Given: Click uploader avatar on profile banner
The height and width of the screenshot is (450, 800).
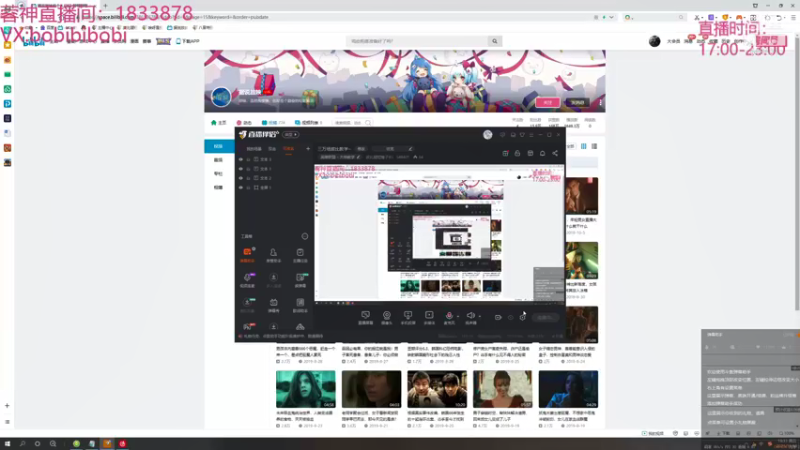Looking at the screenshot, I should pyautogui.click(x=221, y=97).
